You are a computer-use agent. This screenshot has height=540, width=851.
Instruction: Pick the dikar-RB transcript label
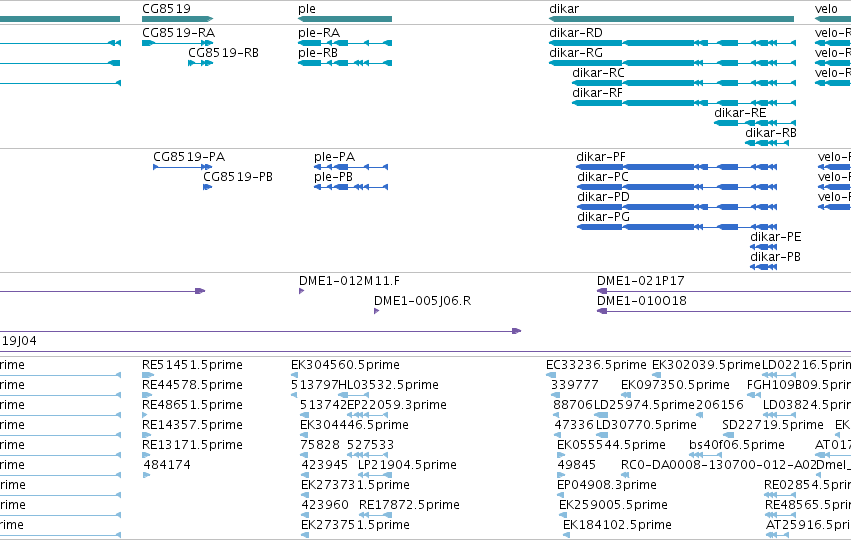[x=771, y=133]
